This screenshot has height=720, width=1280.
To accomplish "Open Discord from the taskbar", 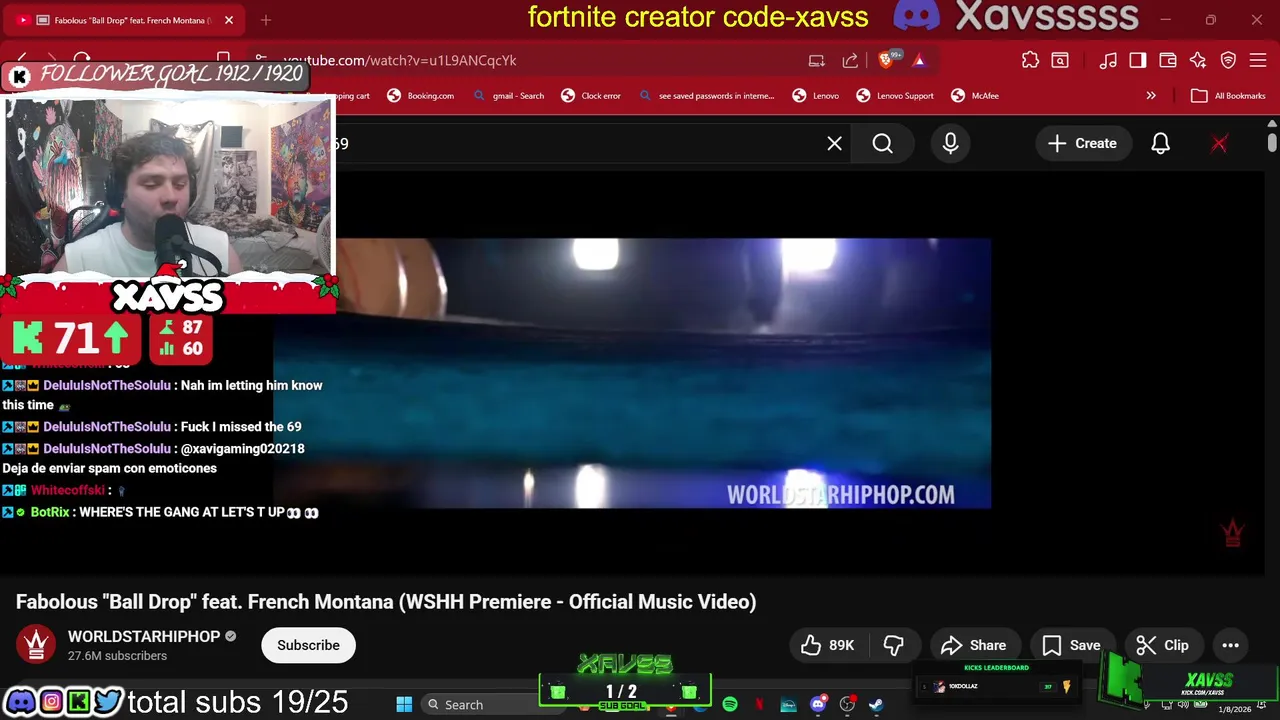I will [818, 705].
